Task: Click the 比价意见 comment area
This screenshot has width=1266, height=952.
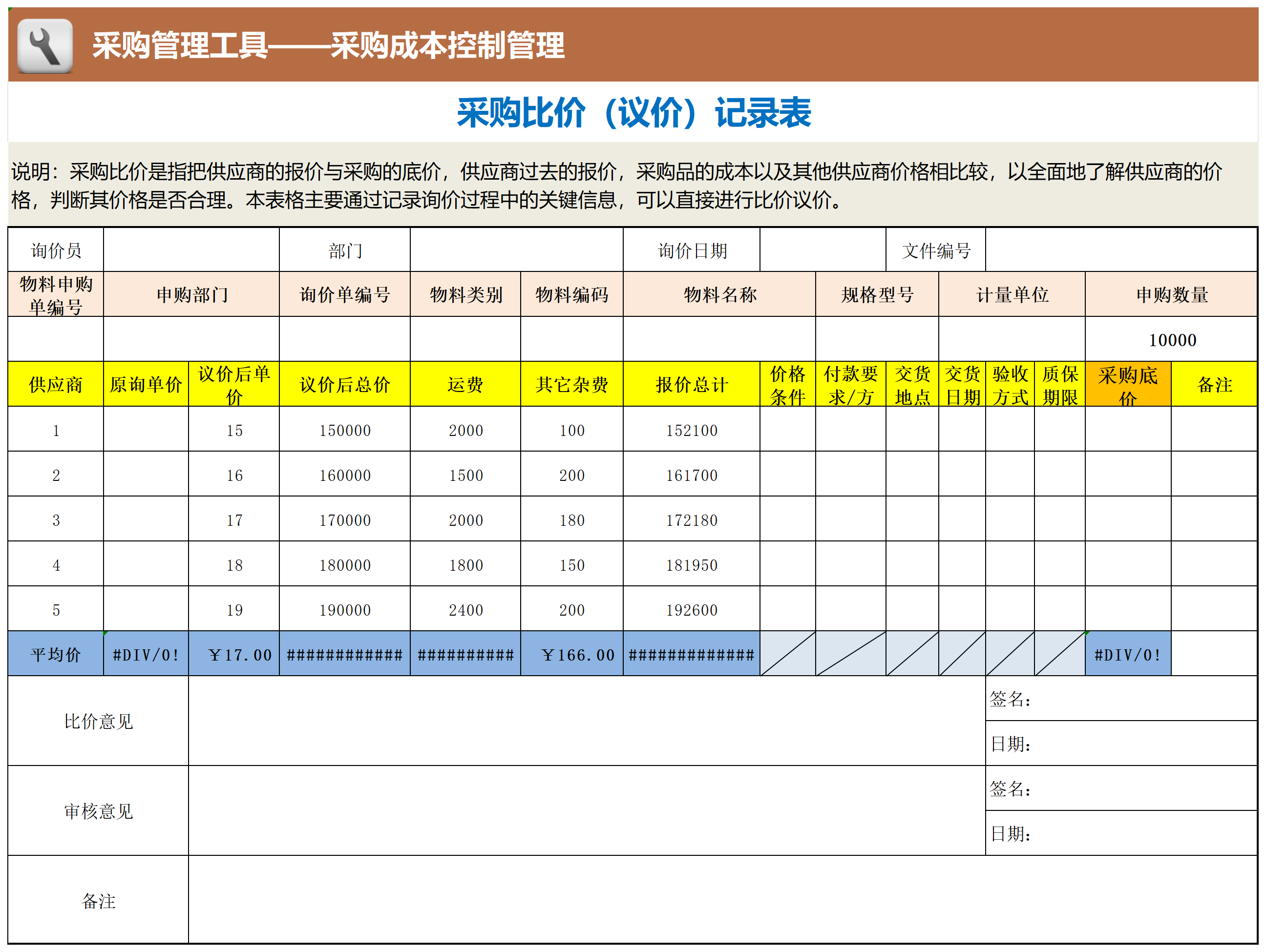Action: [587, 721]
